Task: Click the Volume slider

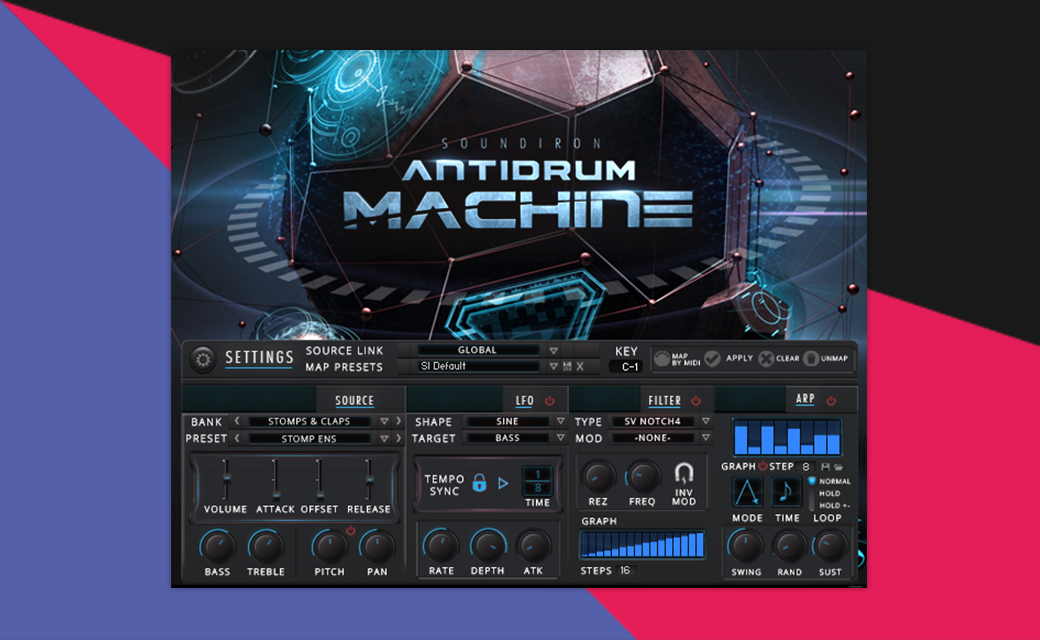Action: click(x=226, y=480)
